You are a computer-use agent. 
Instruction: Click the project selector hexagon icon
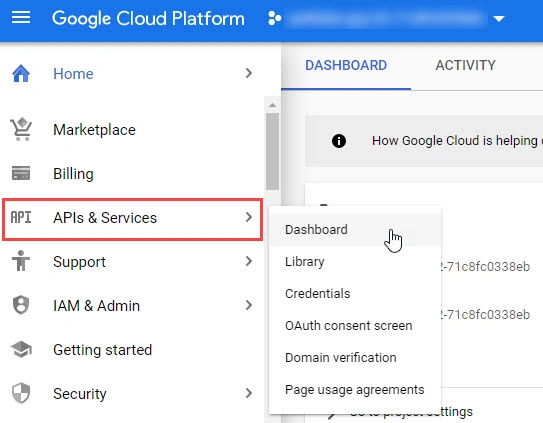coord(275,18)
